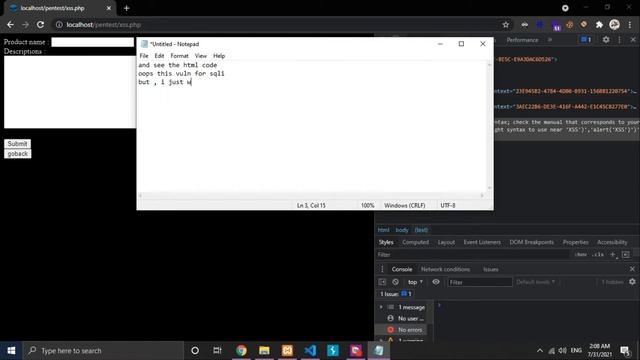The height and width of the screenshot is (360, 640).
Task: Select the Issues drawer tab
Action: [491, 269]
